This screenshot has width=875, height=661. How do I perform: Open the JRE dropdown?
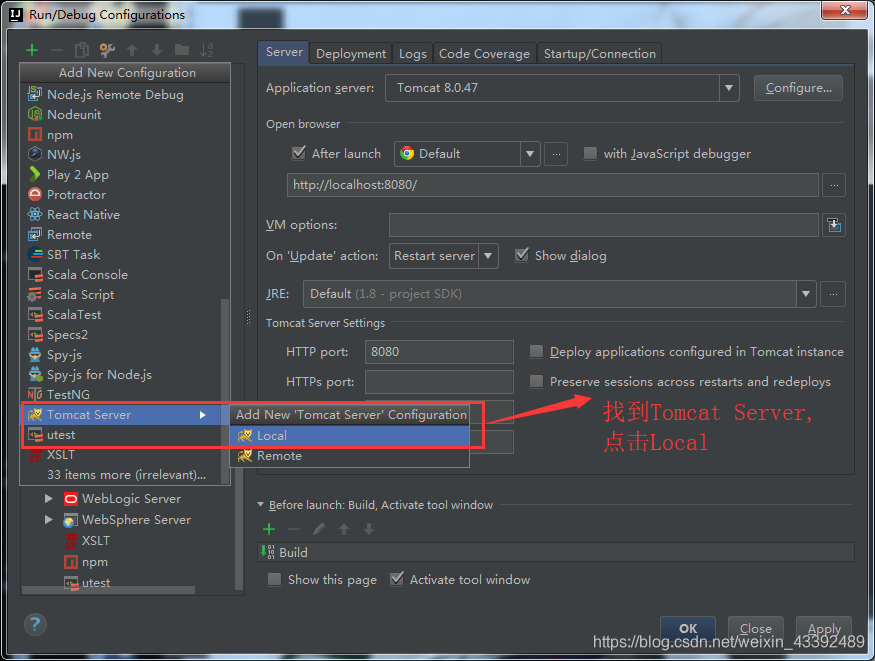point(805,294)
